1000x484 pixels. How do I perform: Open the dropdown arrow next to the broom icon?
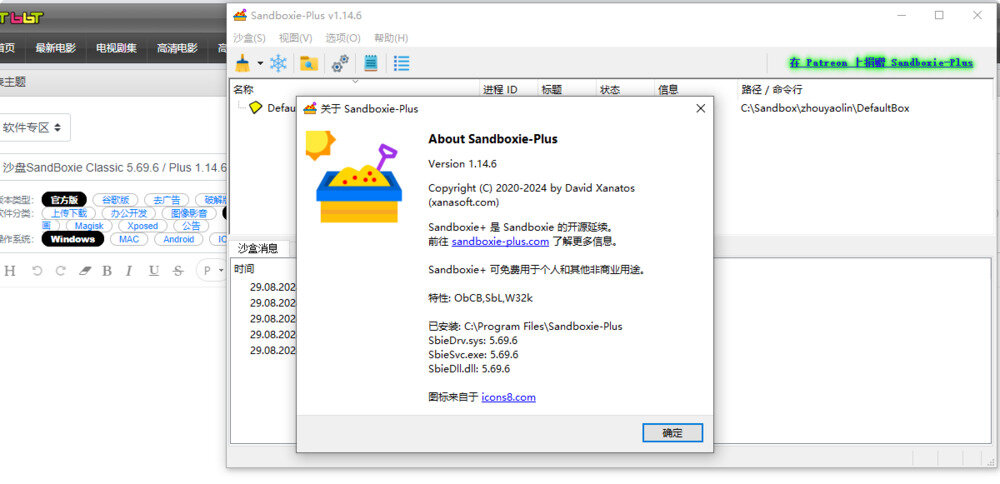(260, 63)
